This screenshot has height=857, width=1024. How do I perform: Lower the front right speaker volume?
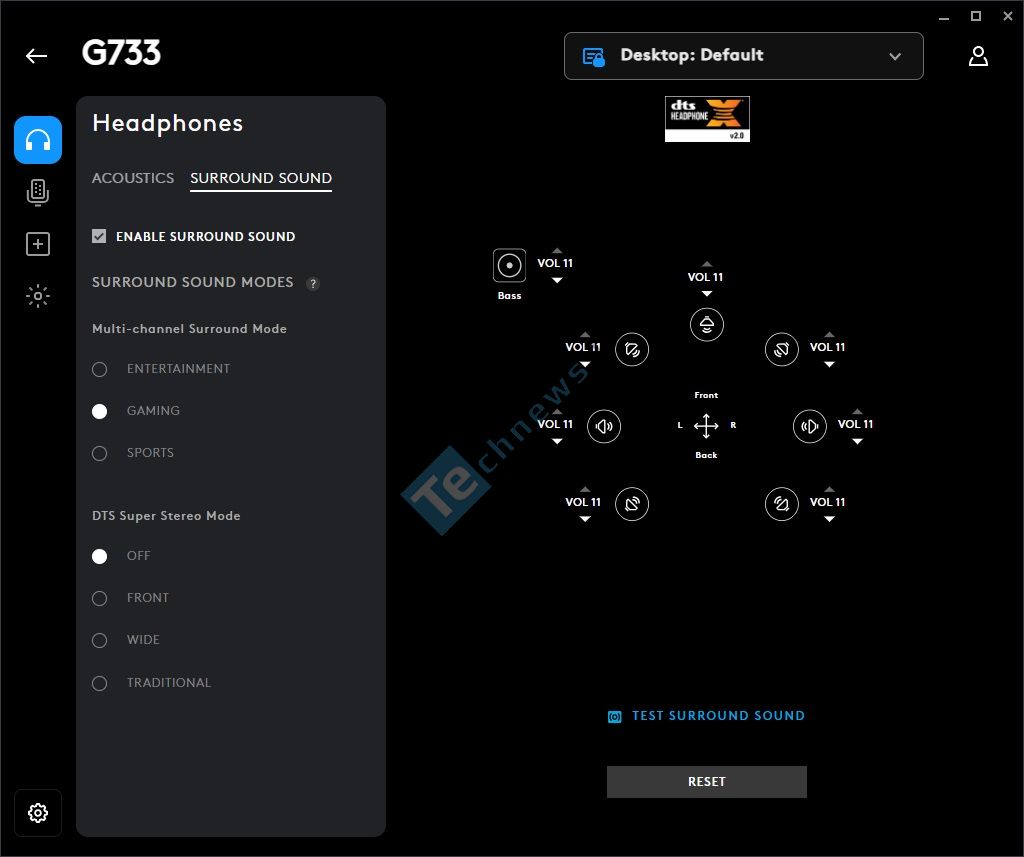(x=829, y=364)
